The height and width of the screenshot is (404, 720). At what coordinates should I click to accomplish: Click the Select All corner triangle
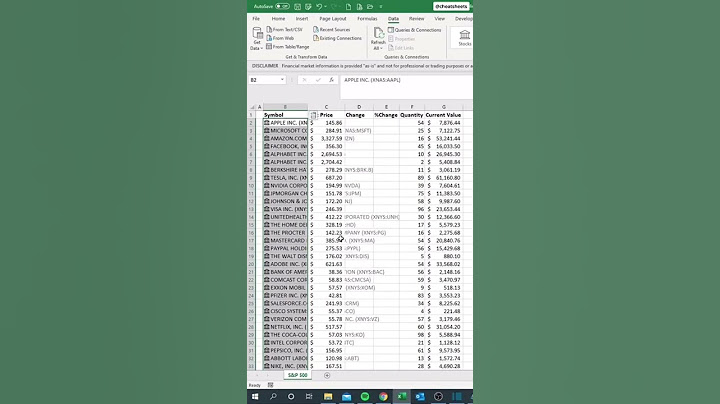point(252,107)
